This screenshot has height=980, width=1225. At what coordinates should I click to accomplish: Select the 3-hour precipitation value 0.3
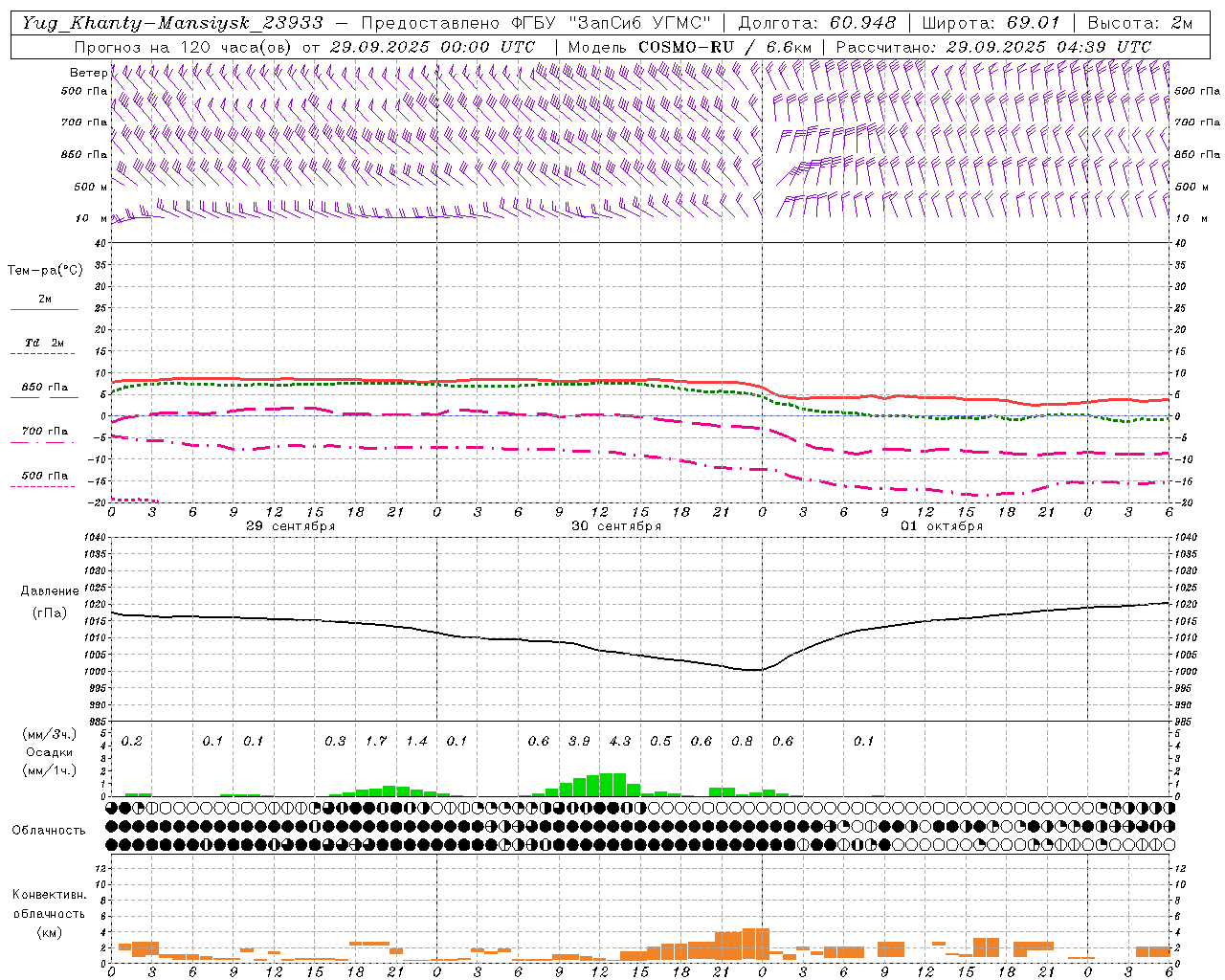click(335, 742)
